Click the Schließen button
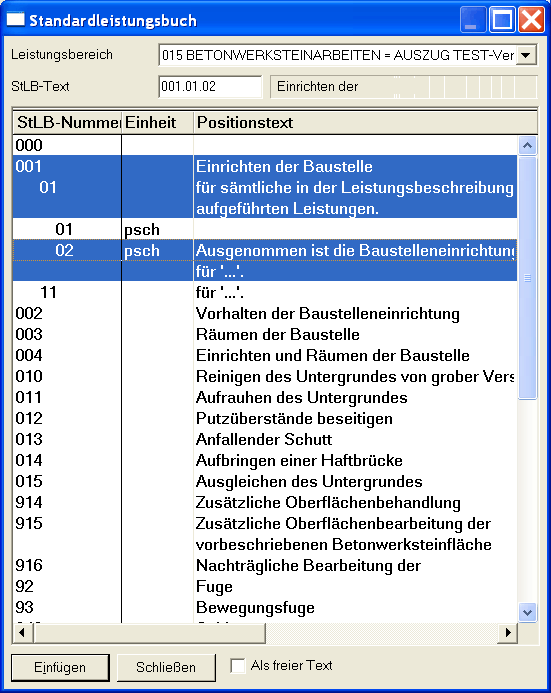551x693 pixels. click(x=166, y=667)
